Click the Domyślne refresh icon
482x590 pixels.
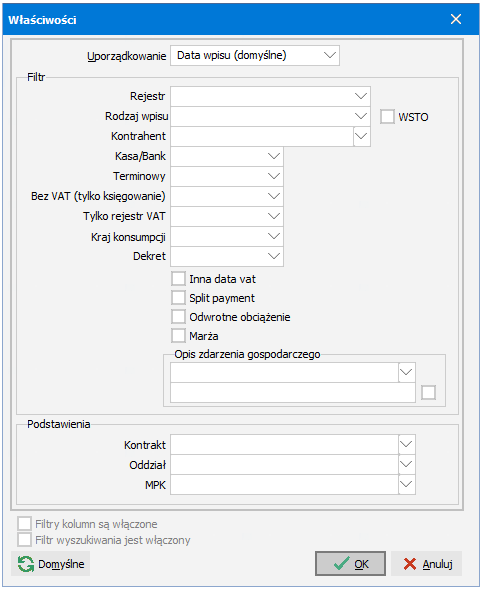coord(26,564)
